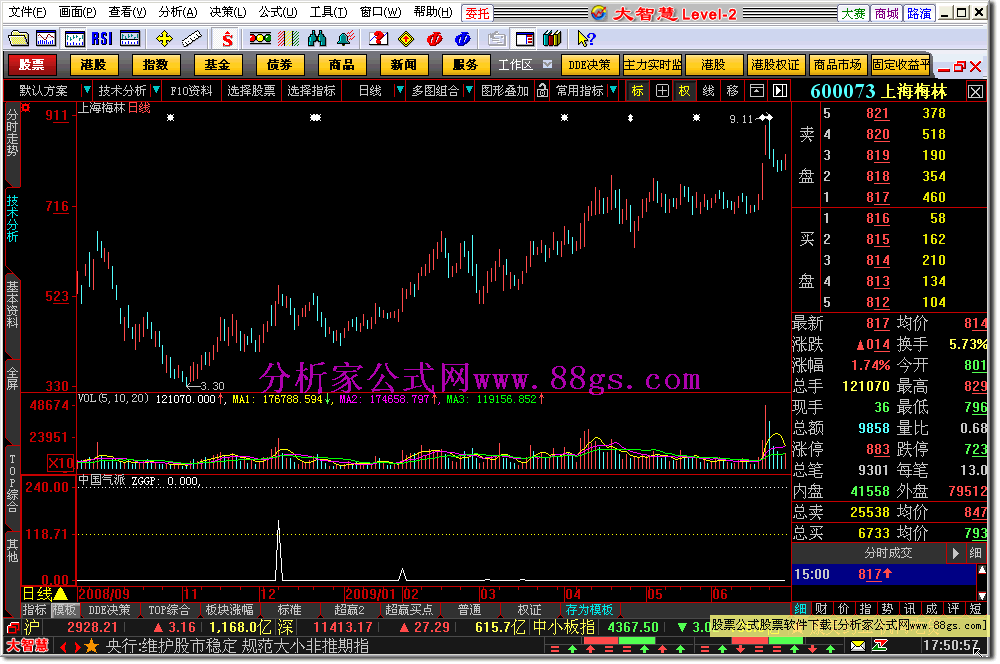The width and height of the screenshot is (1000, 664).
Task: Click the boxed up-triangle collapse icon
Action: 756,91
